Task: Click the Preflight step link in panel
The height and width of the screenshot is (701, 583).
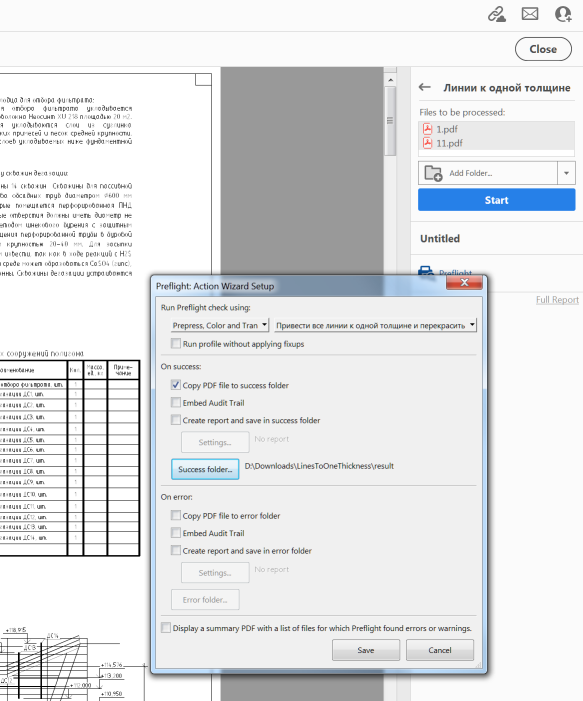Action: (455, 272)
